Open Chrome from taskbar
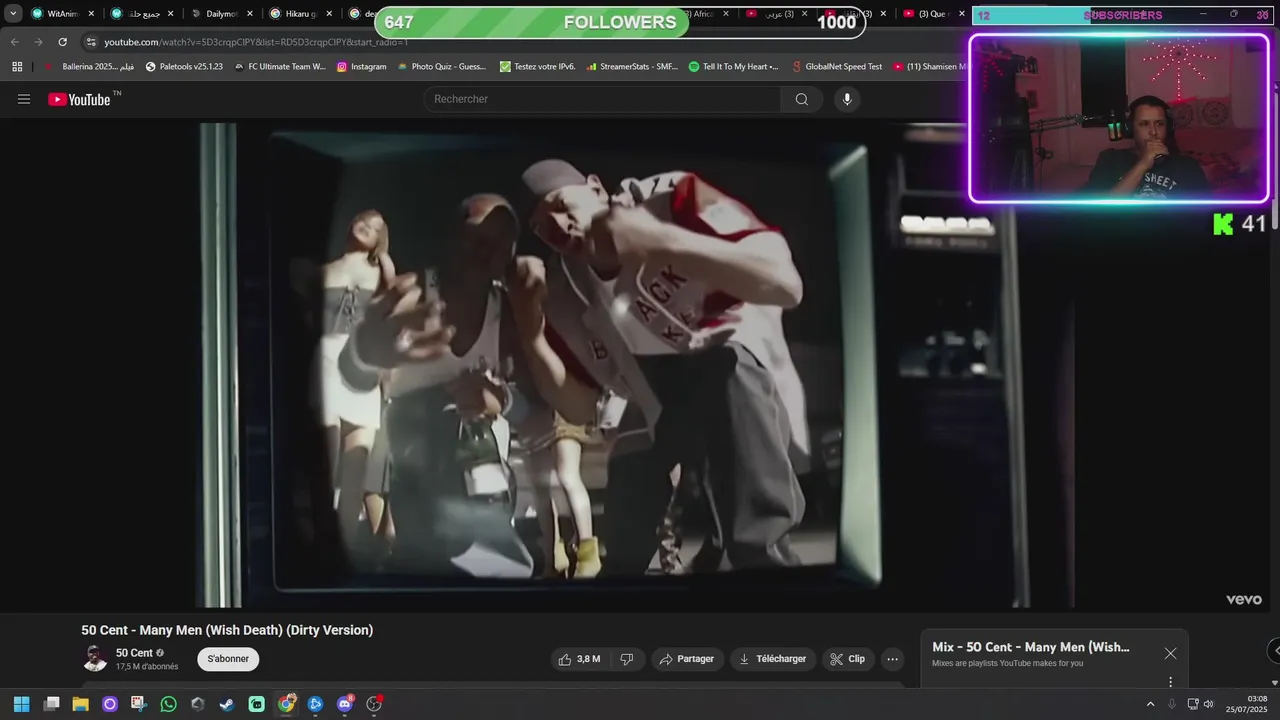 [286, 704]
